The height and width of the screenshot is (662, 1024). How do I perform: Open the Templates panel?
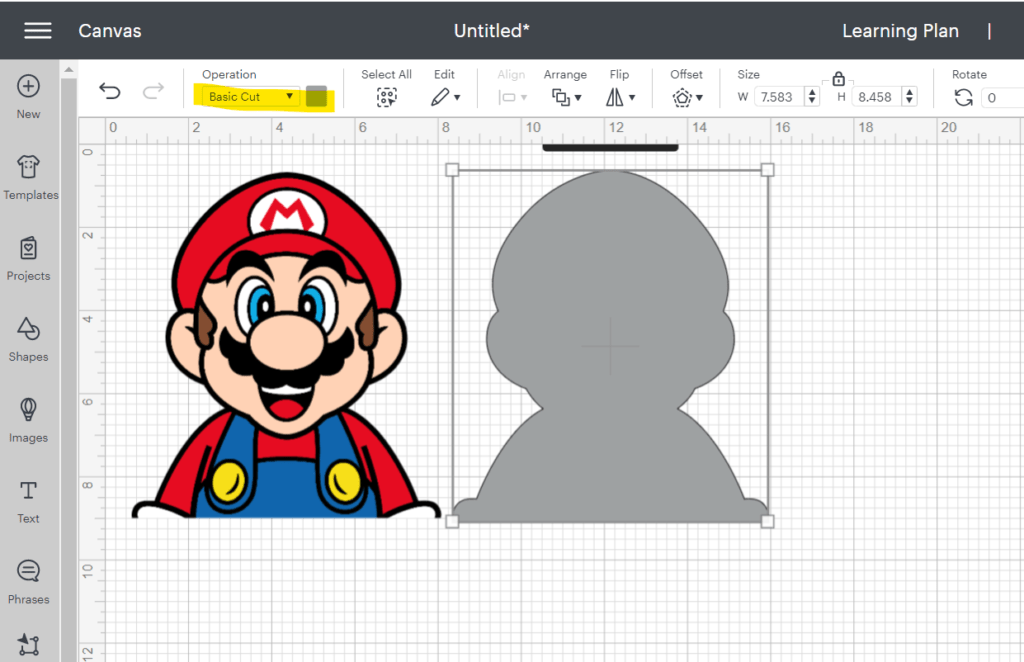click(30, 178)
